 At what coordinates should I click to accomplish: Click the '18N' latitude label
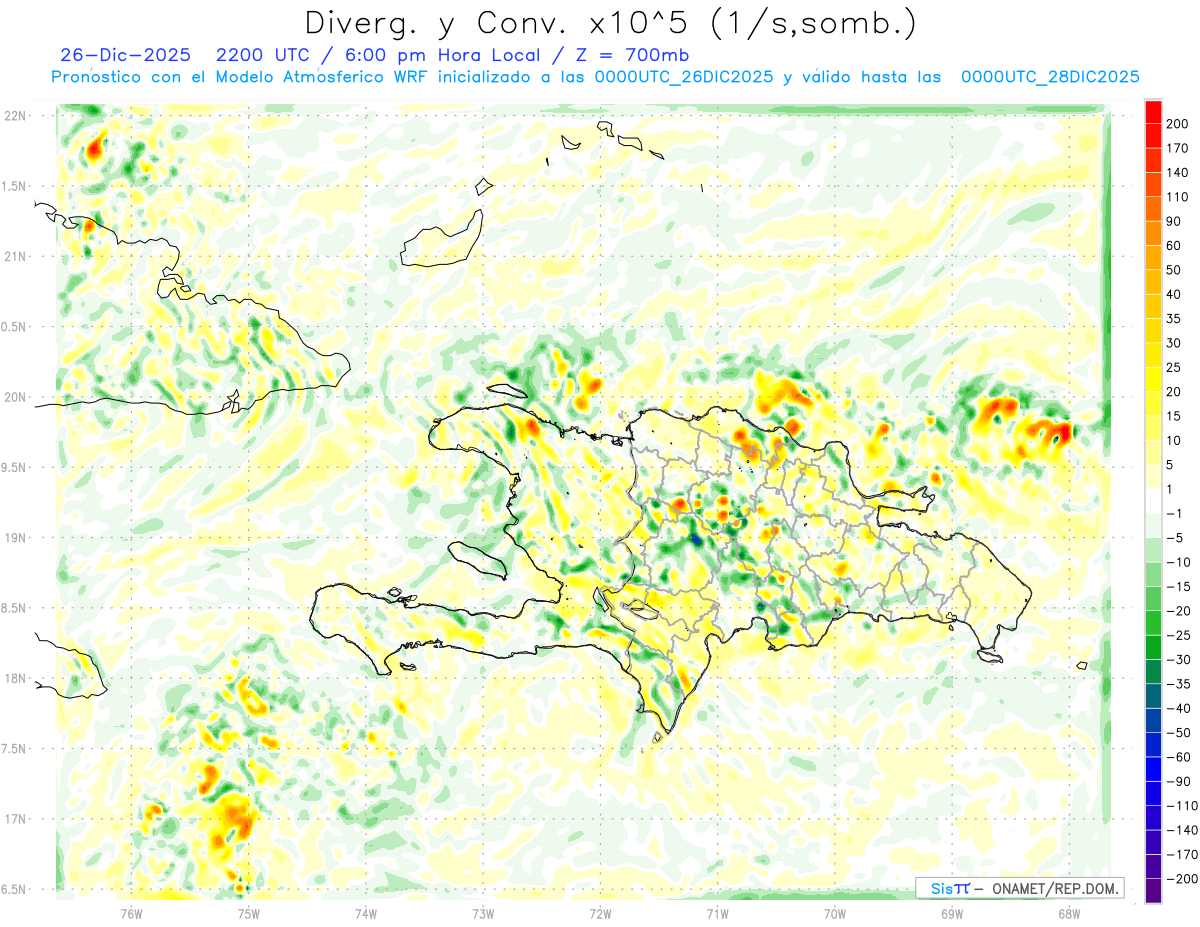tap(14, 679)
